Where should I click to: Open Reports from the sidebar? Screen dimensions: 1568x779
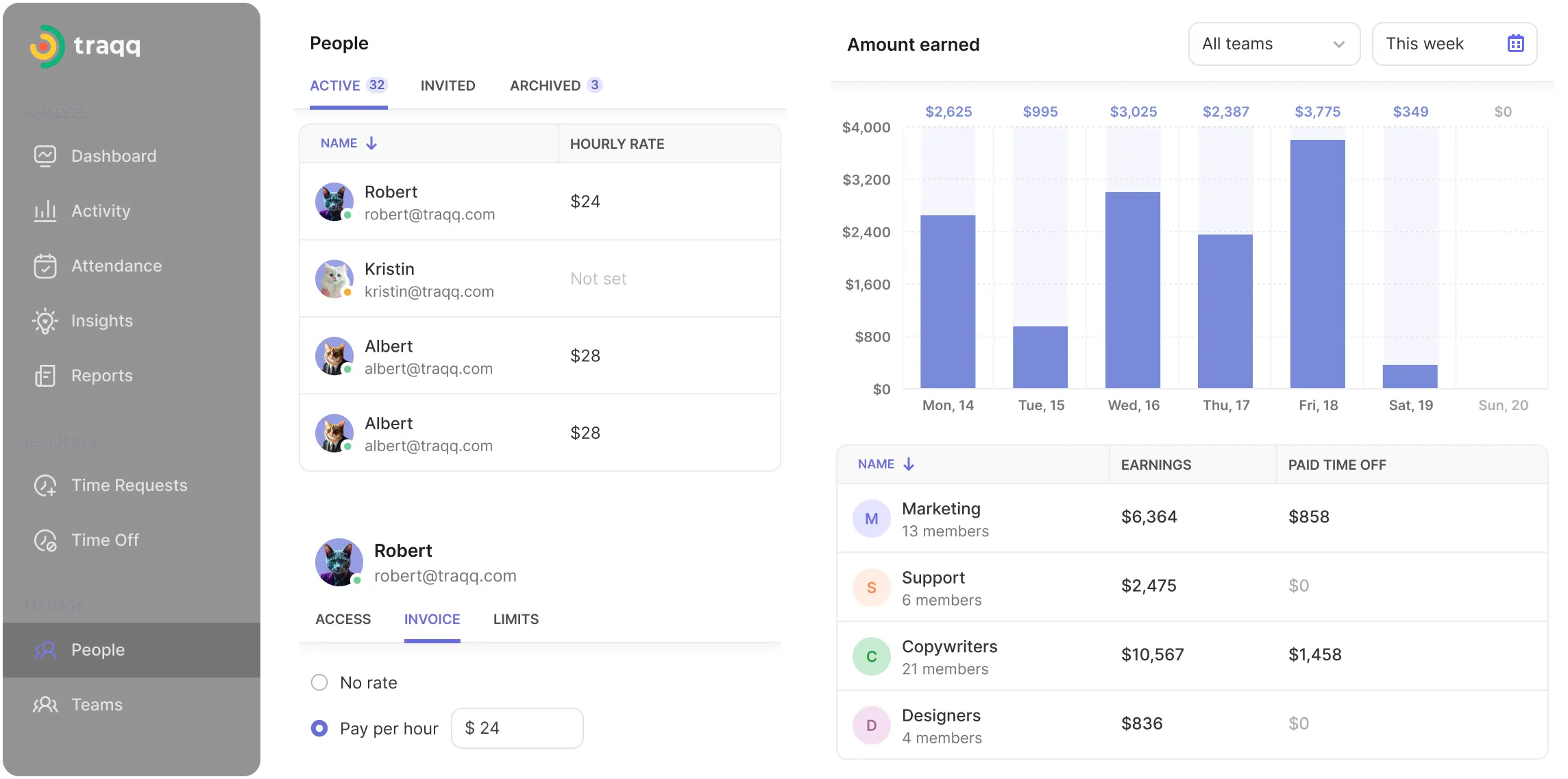click(x=101, y=375)
